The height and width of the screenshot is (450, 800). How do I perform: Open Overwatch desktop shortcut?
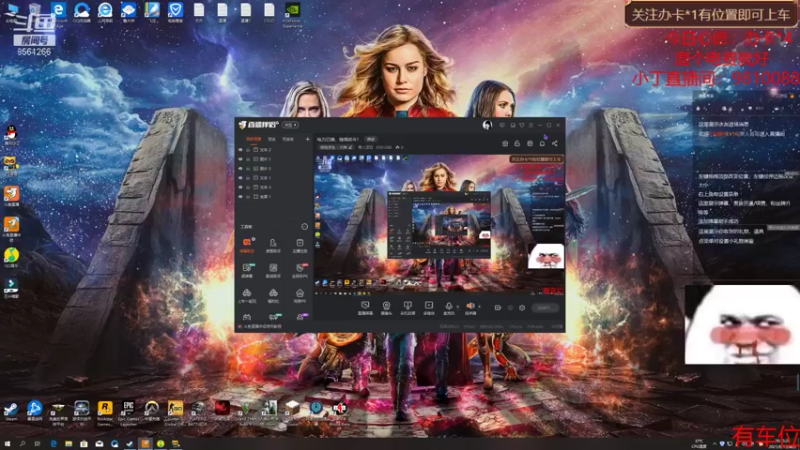coord(152,412)
